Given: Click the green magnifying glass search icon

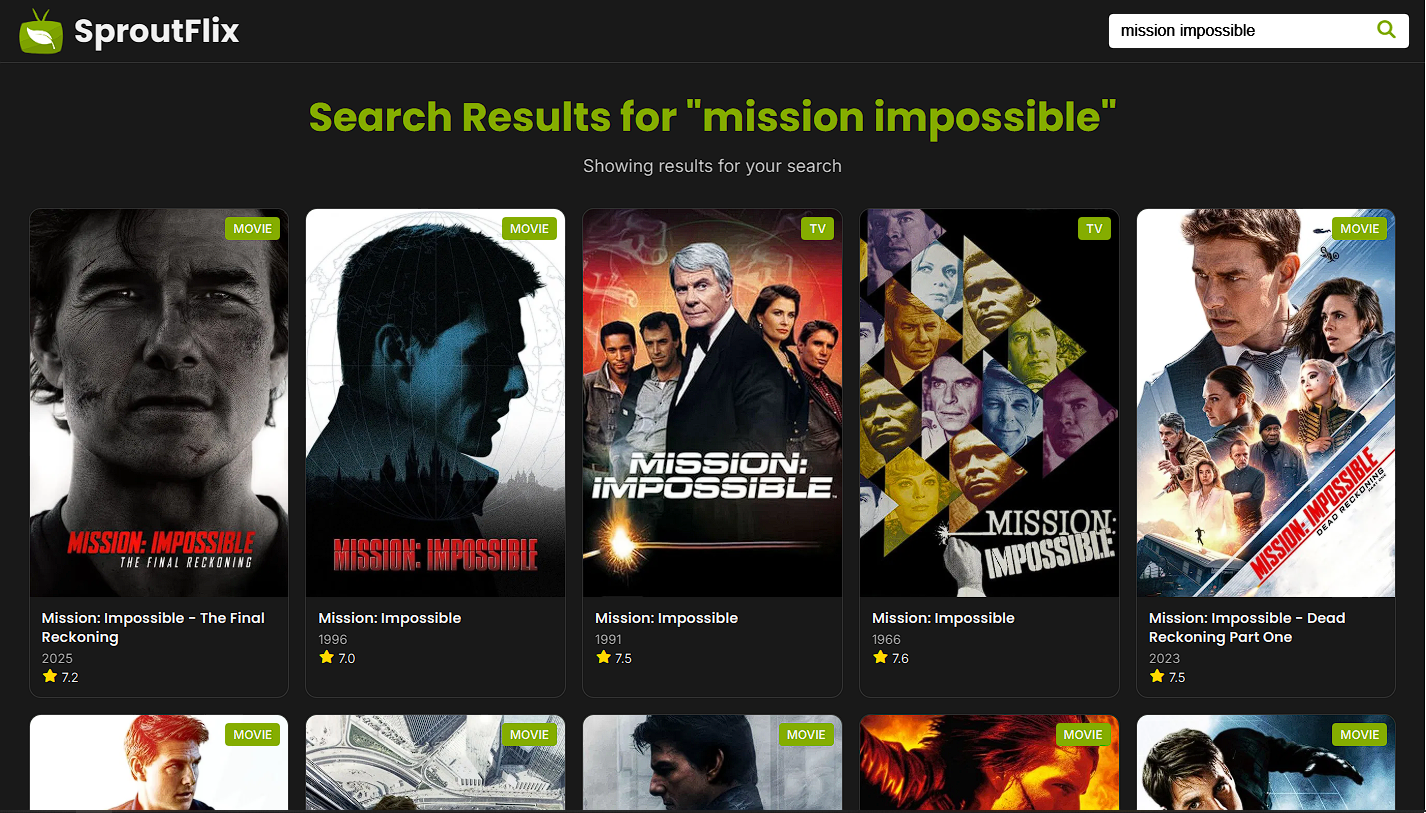Looking at the screenshot, I should (x=1386, y=30).
